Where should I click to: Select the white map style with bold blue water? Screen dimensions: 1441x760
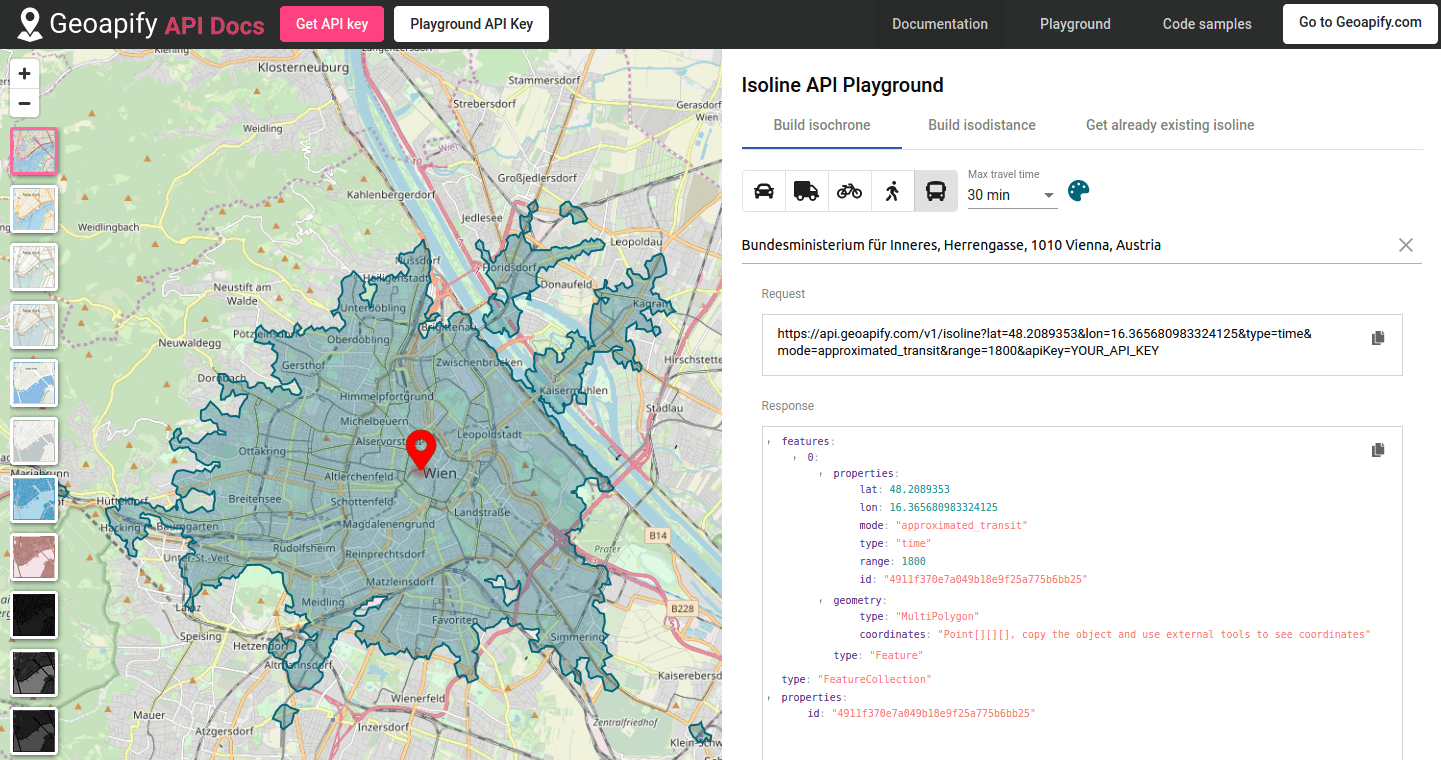[34, 382]
